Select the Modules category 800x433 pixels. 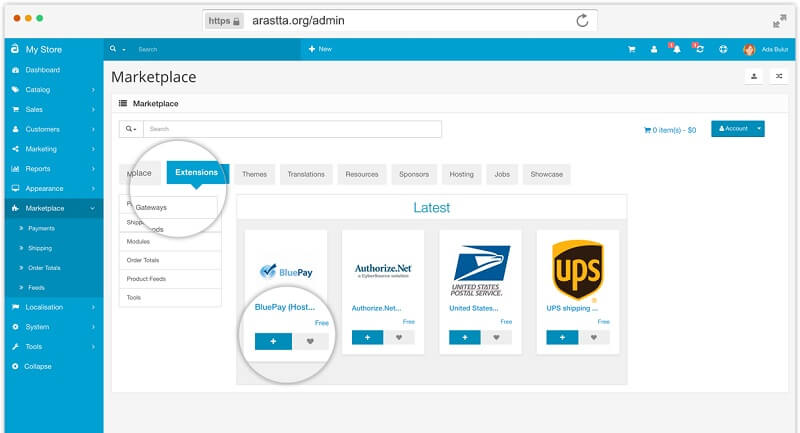point(170,241)
